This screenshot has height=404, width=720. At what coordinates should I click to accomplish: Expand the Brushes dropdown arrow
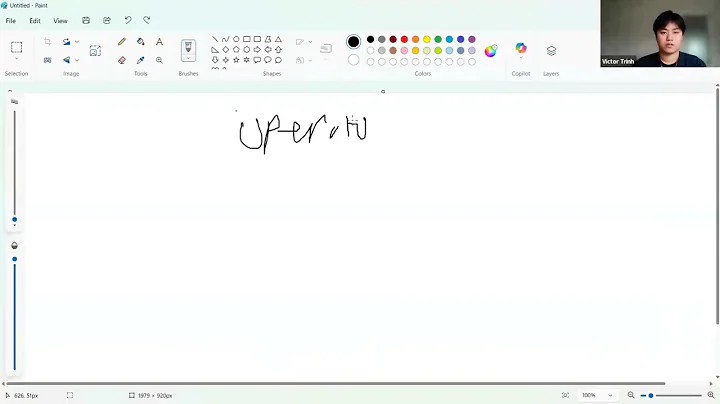[x=188, y=58]
